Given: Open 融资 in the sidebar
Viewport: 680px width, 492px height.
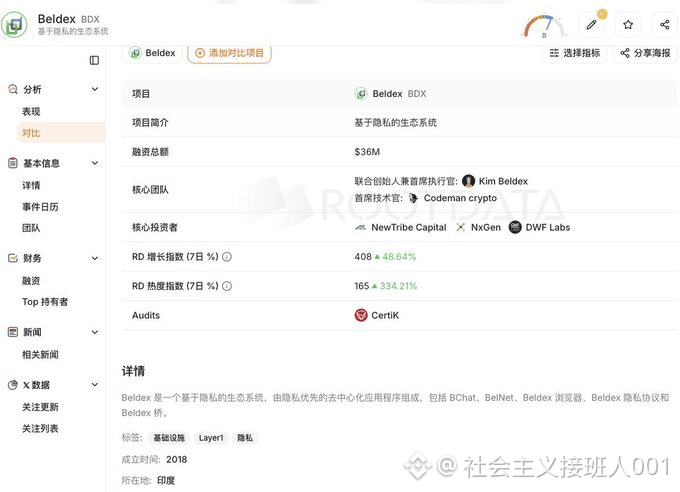Looking at the screenshot, I should click(31, 280).
